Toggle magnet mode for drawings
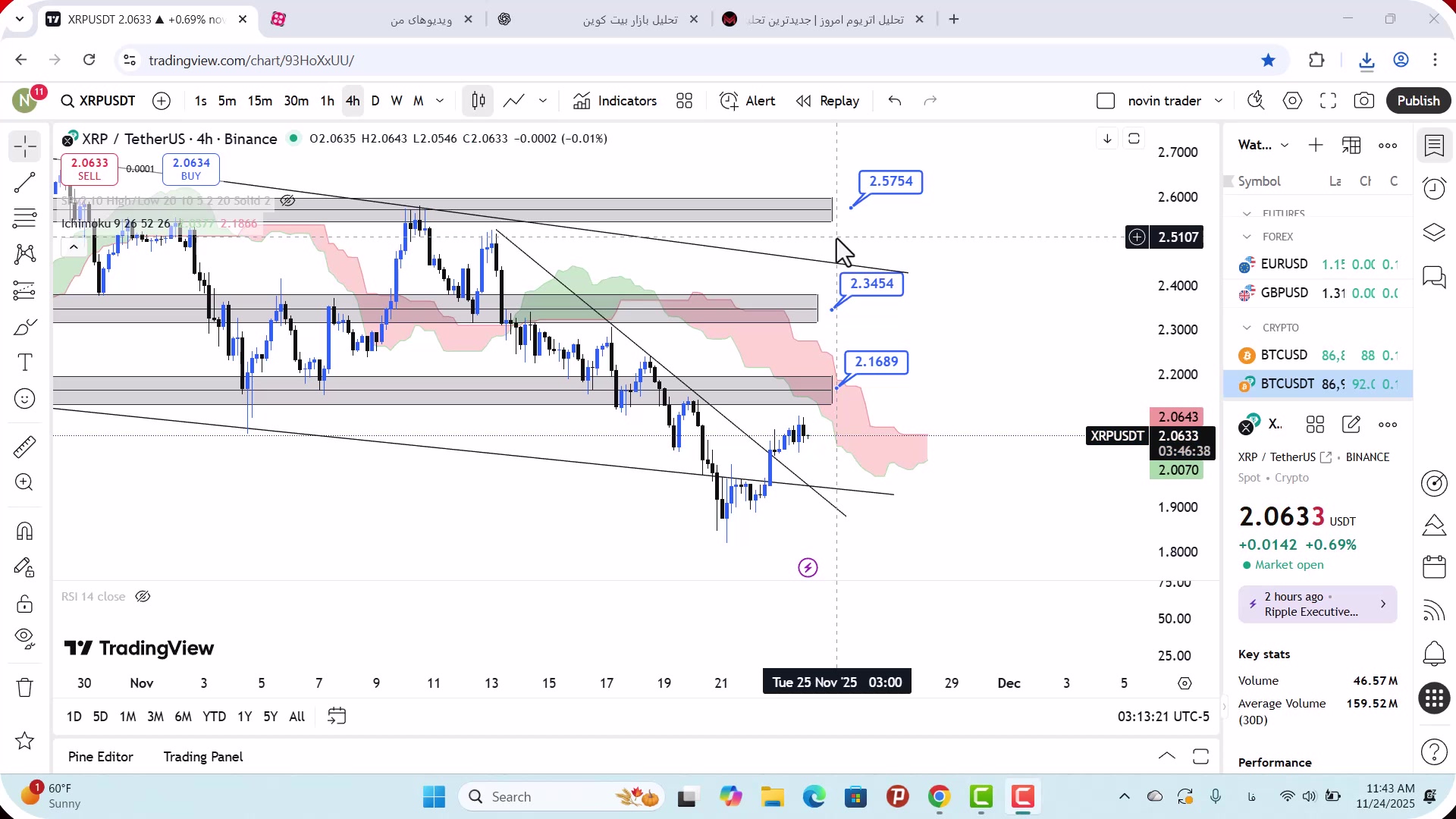This screenshot has height=819, width=1456. click(25, 531)
